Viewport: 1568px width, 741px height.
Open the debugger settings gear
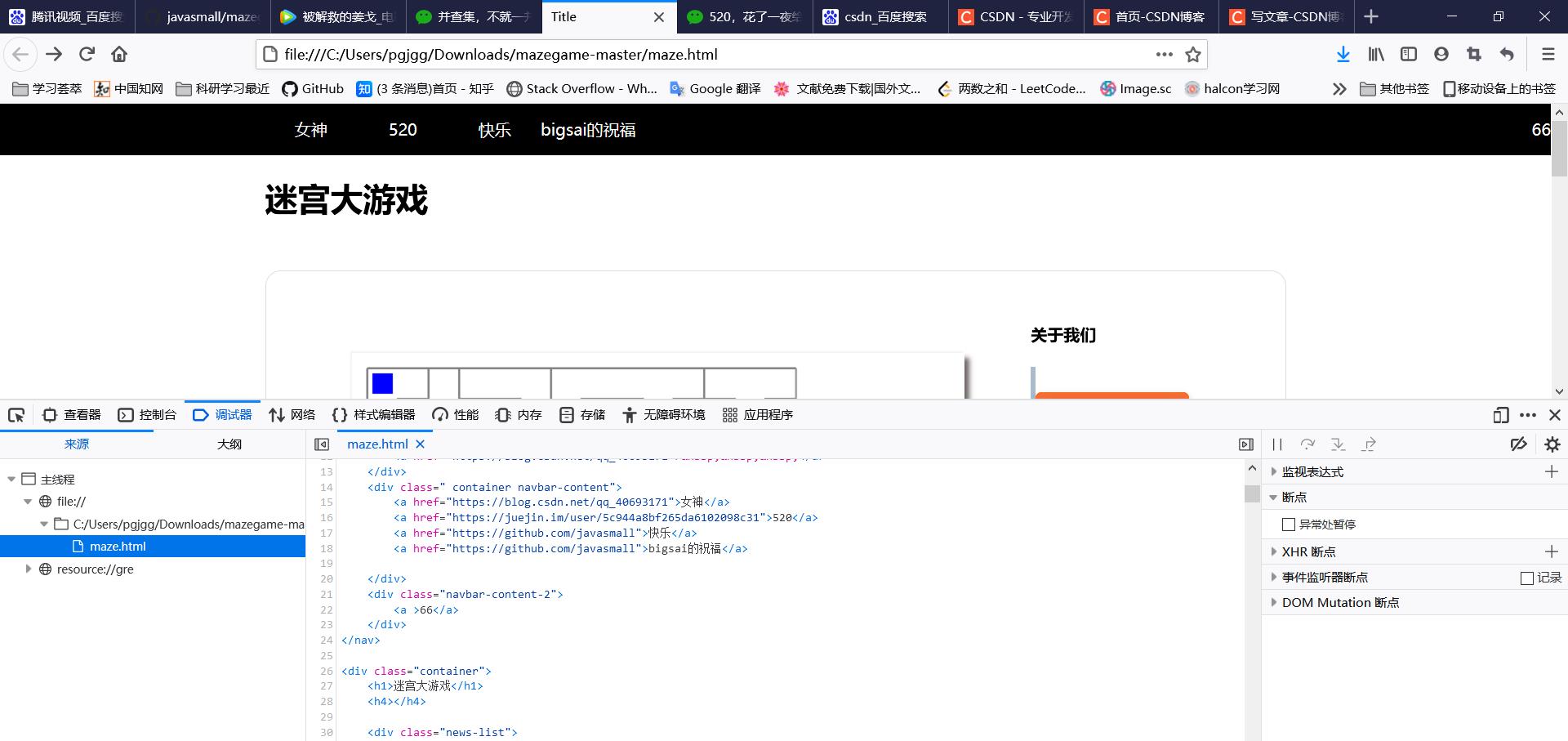[x=1552, y=444]
